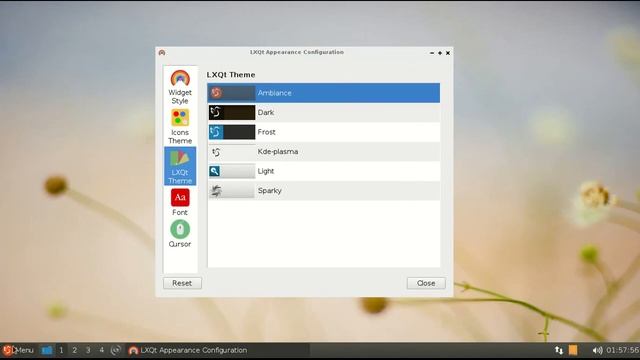Viewport: 640px width, 360px height.
Task: Open the taskbar Menu button
Action: pyautogui.click(x=18, y=350)
